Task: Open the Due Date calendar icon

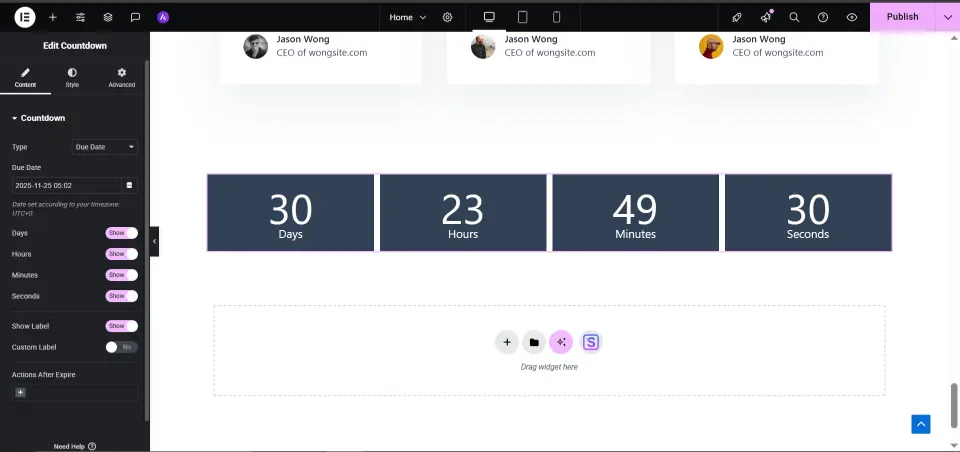Action: tap(130, 185)
